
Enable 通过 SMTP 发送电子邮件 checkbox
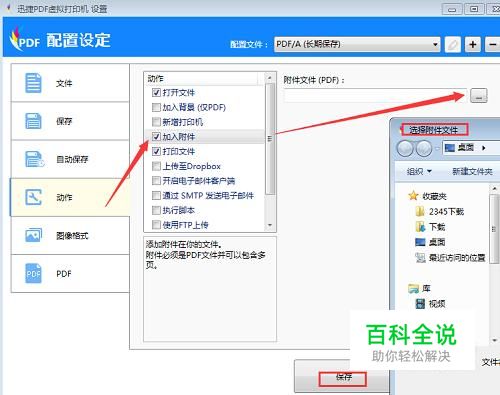(156, 195)
